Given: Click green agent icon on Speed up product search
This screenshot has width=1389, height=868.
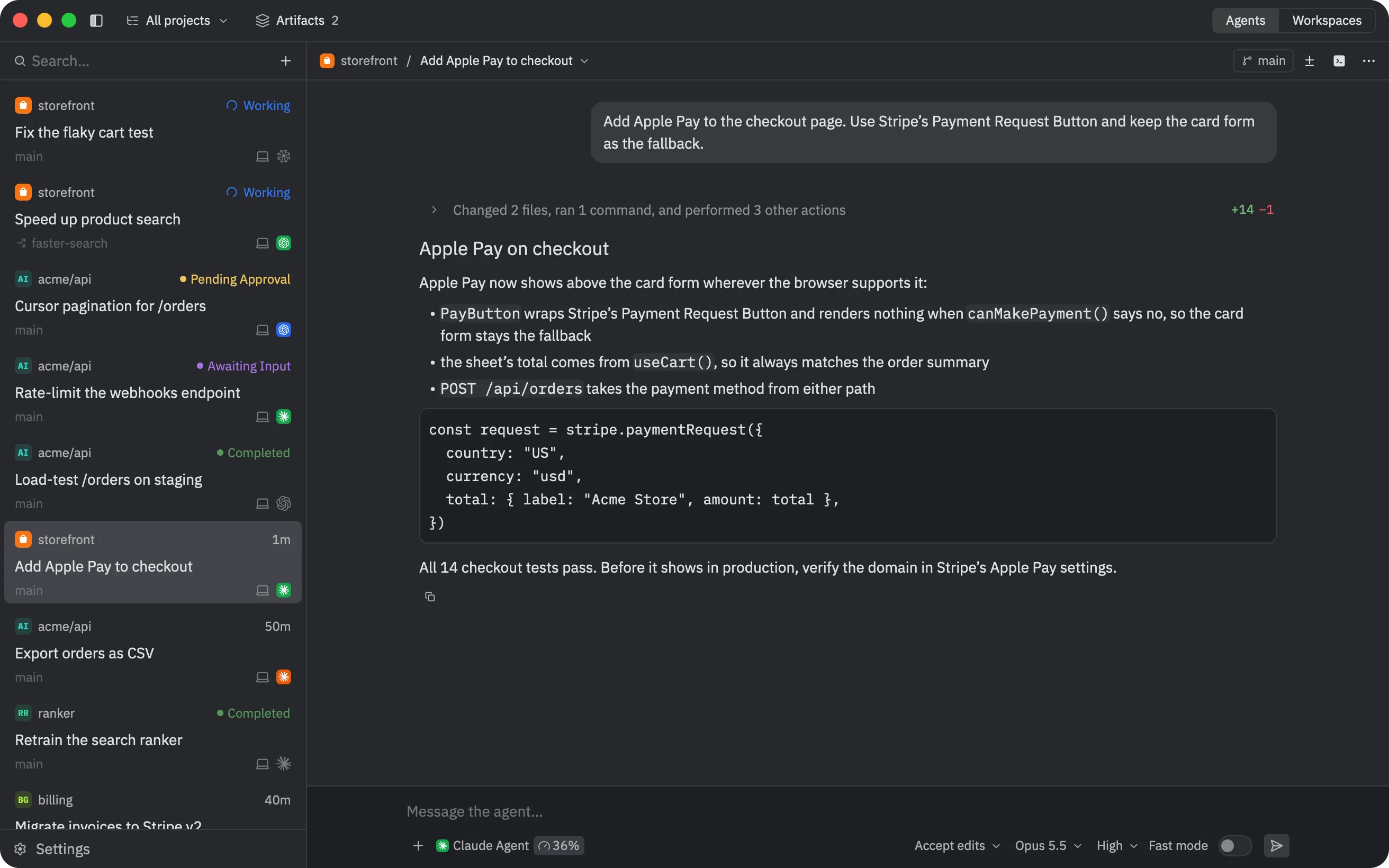Looking at the screenshot, I should (284, 243).
